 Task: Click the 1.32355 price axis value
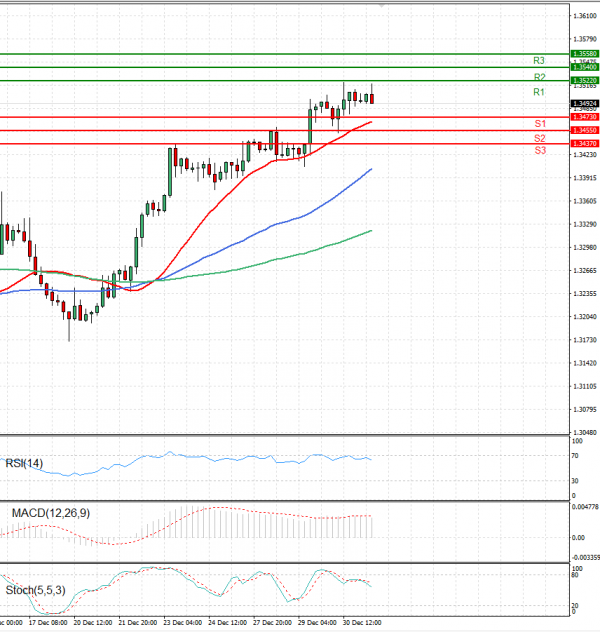(x=585, y=294)
